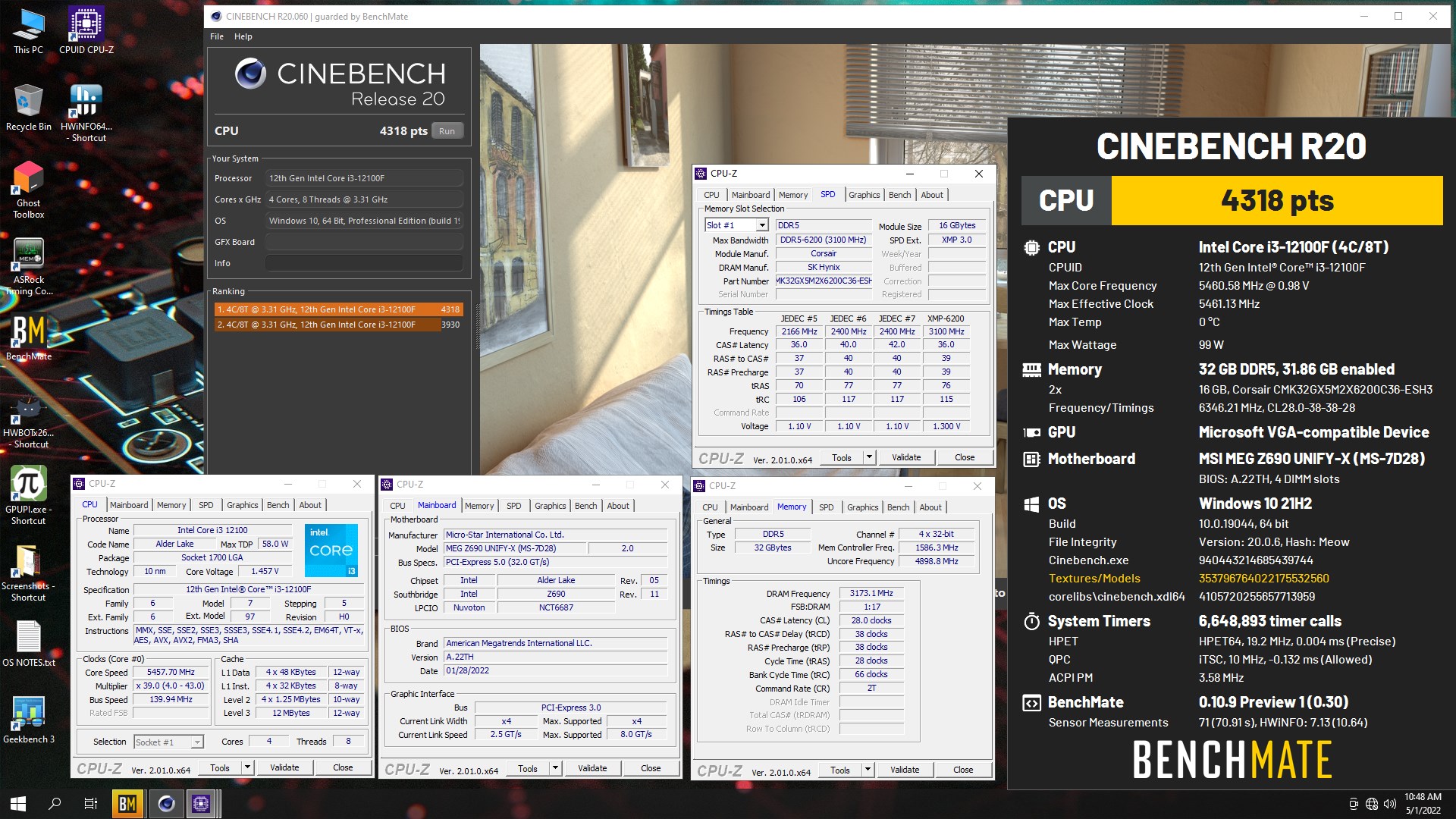Launch ASRock Timing Configurator icon

pyautogui.click(x=28, y=265)
